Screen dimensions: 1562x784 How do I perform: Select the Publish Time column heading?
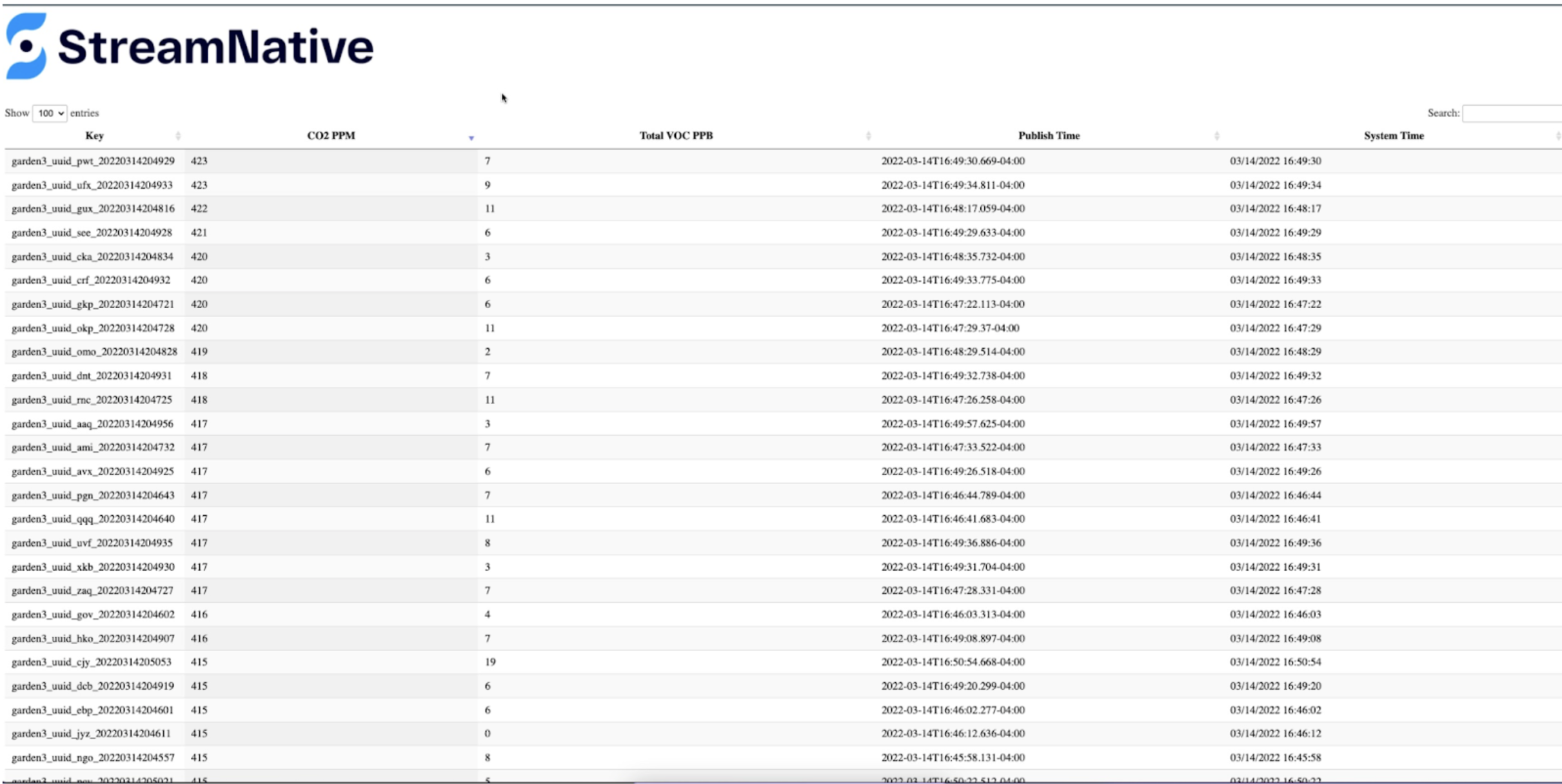[x=1048, y=135]
